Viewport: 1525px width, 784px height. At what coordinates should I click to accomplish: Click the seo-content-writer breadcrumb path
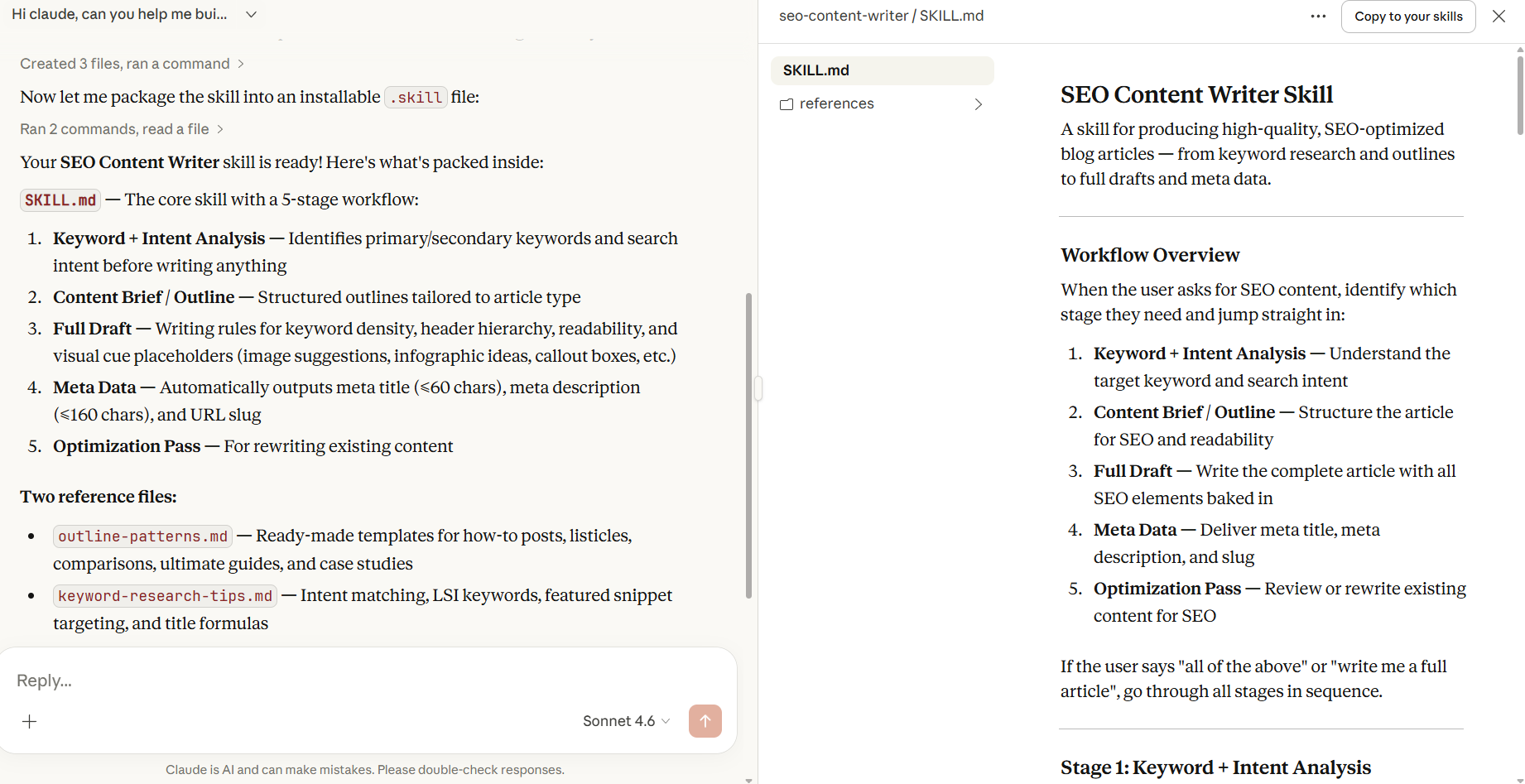(x=843, y=16)
